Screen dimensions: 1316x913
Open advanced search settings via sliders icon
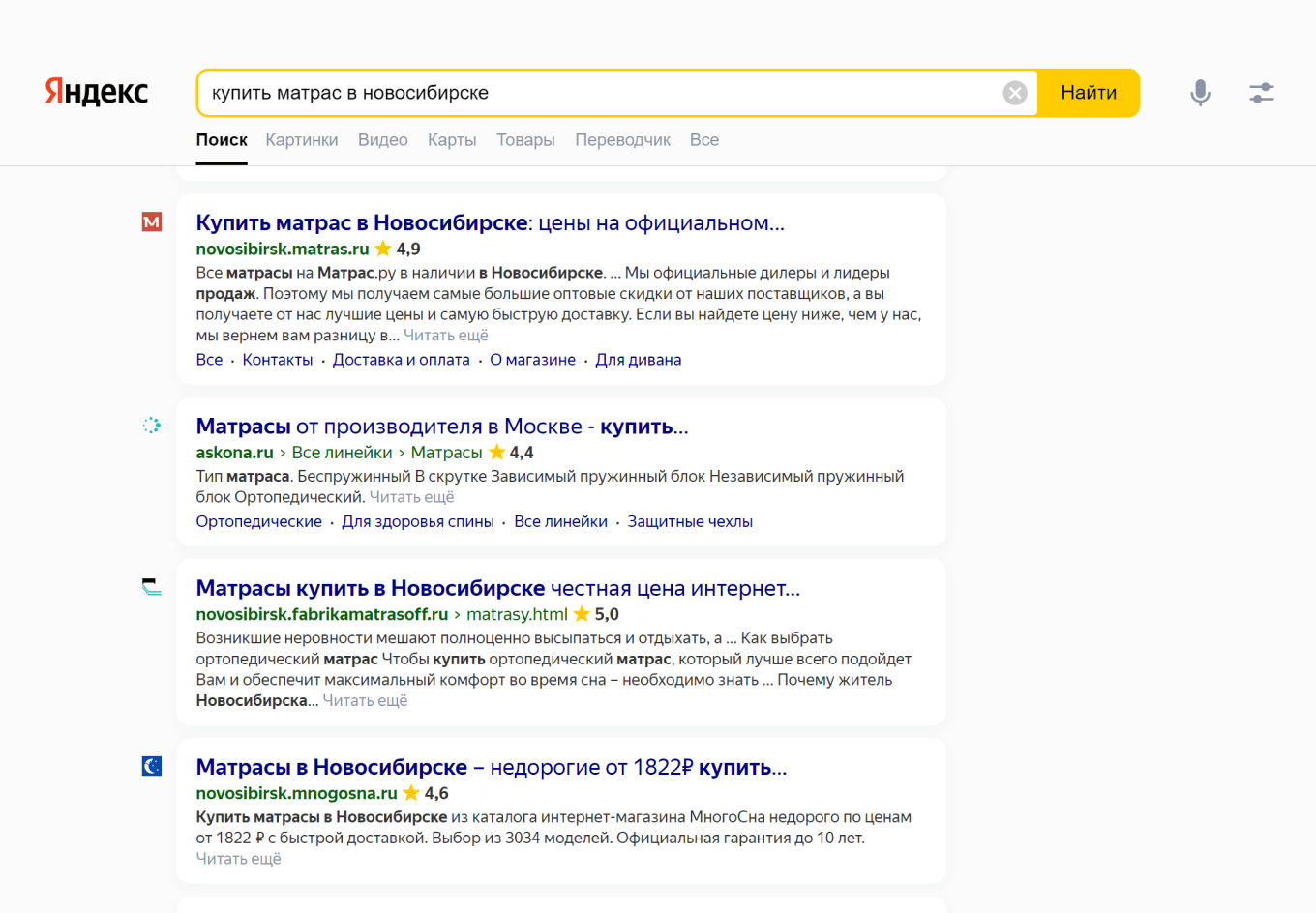coord(1261,92)
